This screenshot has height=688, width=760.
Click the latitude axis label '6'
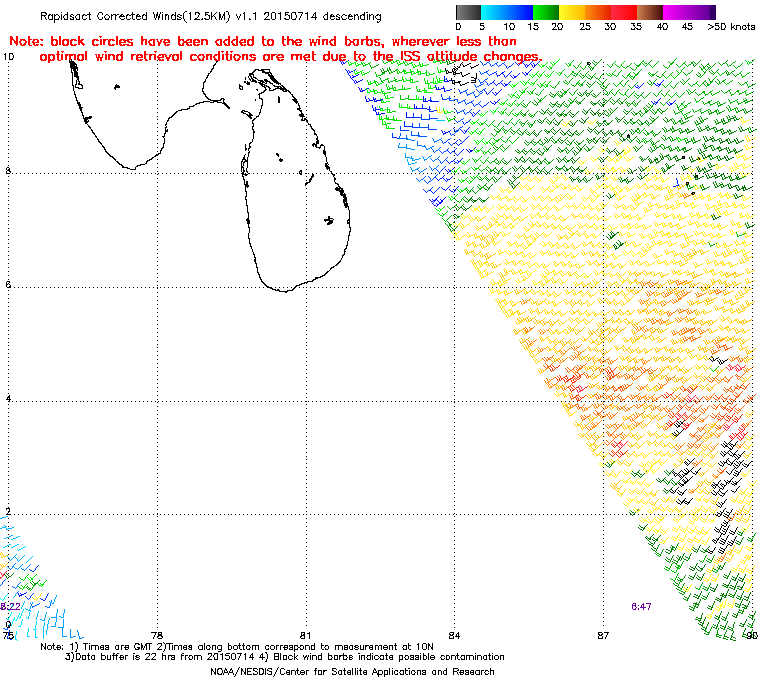click(8, 285)
